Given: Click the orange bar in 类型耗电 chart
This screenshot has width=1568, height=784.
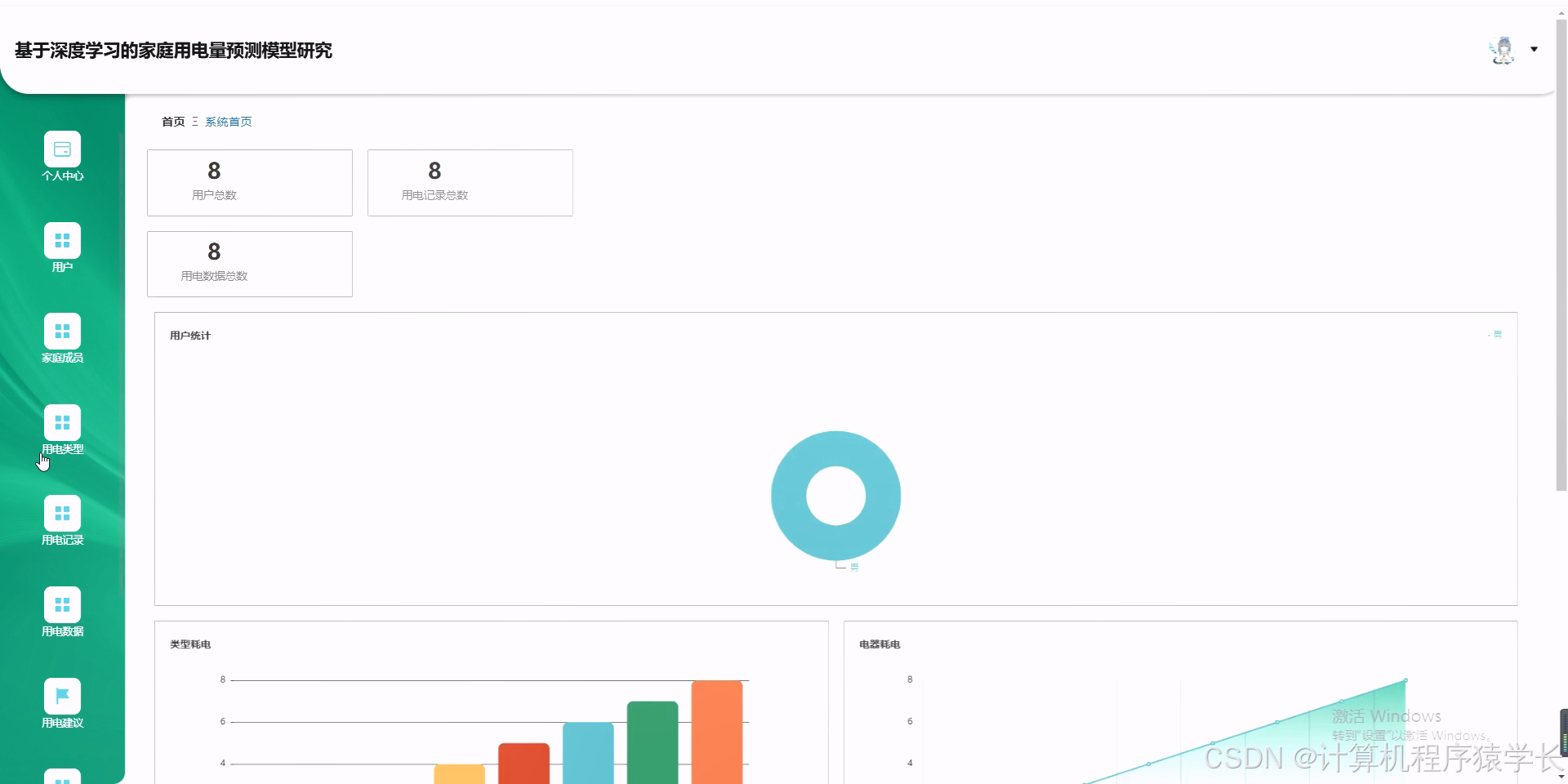Looking at the screenshot, I should coord(717,732).
